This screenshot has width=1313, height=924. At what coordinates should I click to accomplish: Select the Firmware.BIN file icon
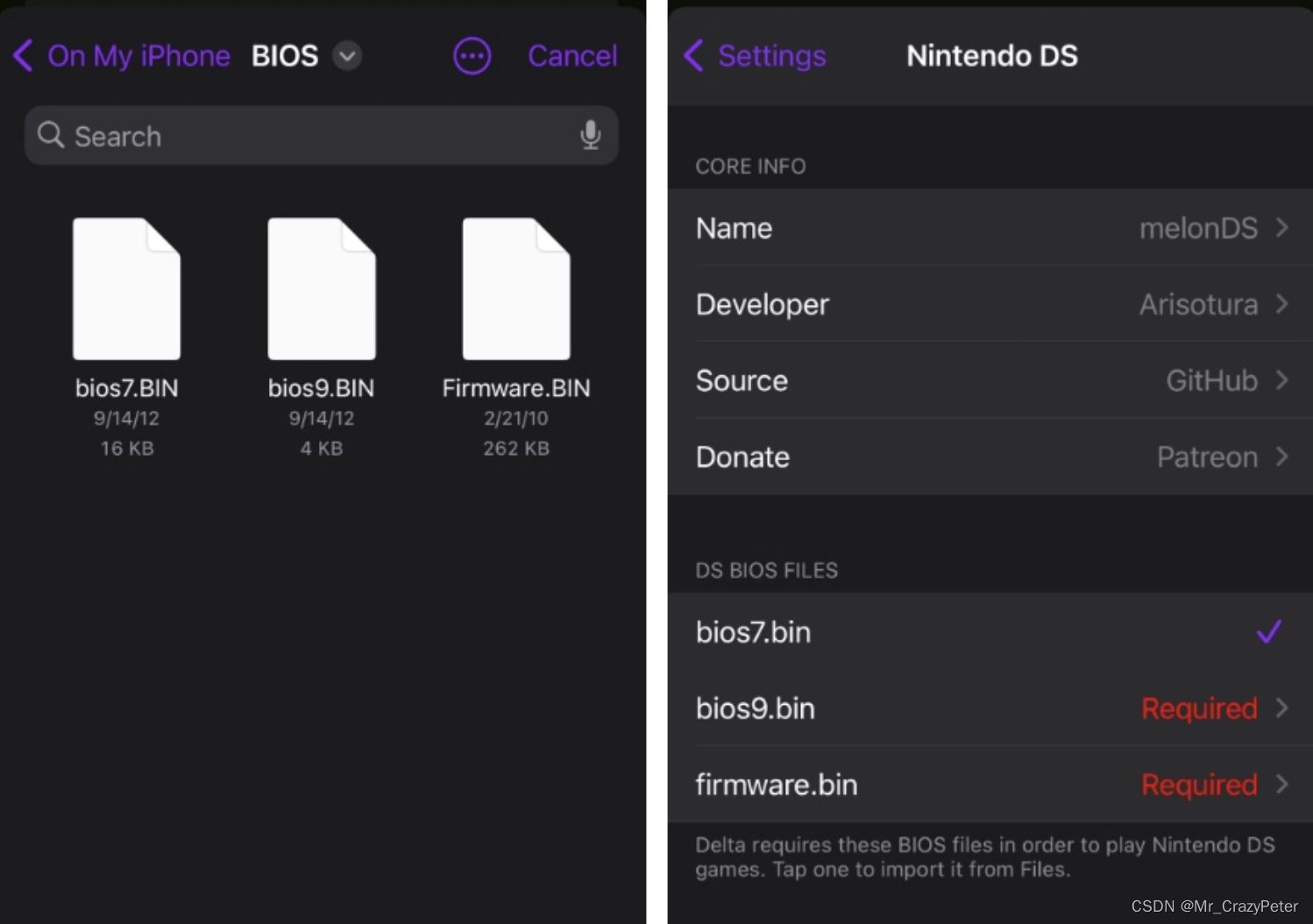click(x=516, y=288)
